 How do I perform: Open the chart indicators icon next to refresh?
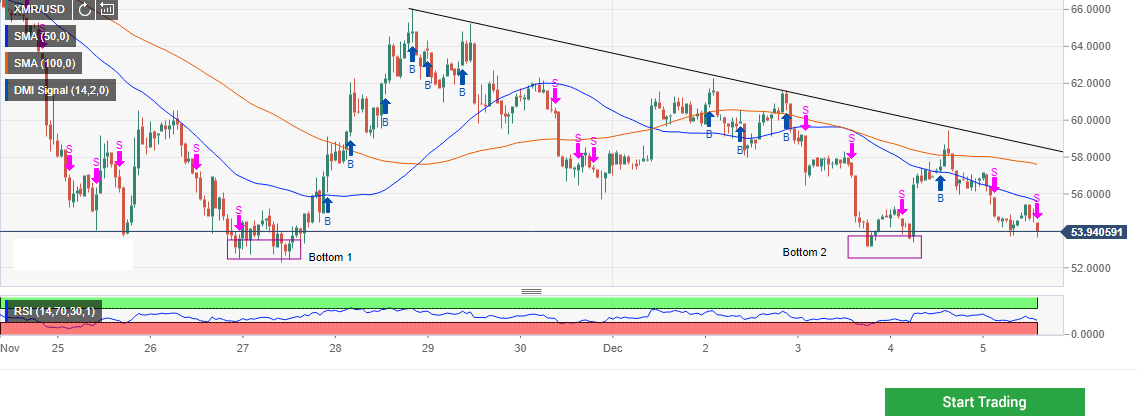107,10
